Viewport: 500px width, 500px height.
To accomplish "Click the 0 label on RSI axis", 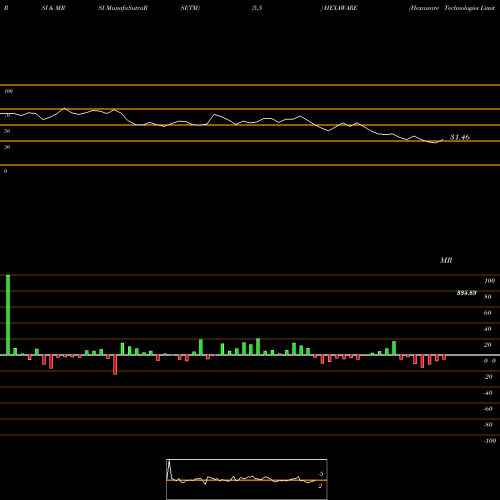I will tap(5, 171).
